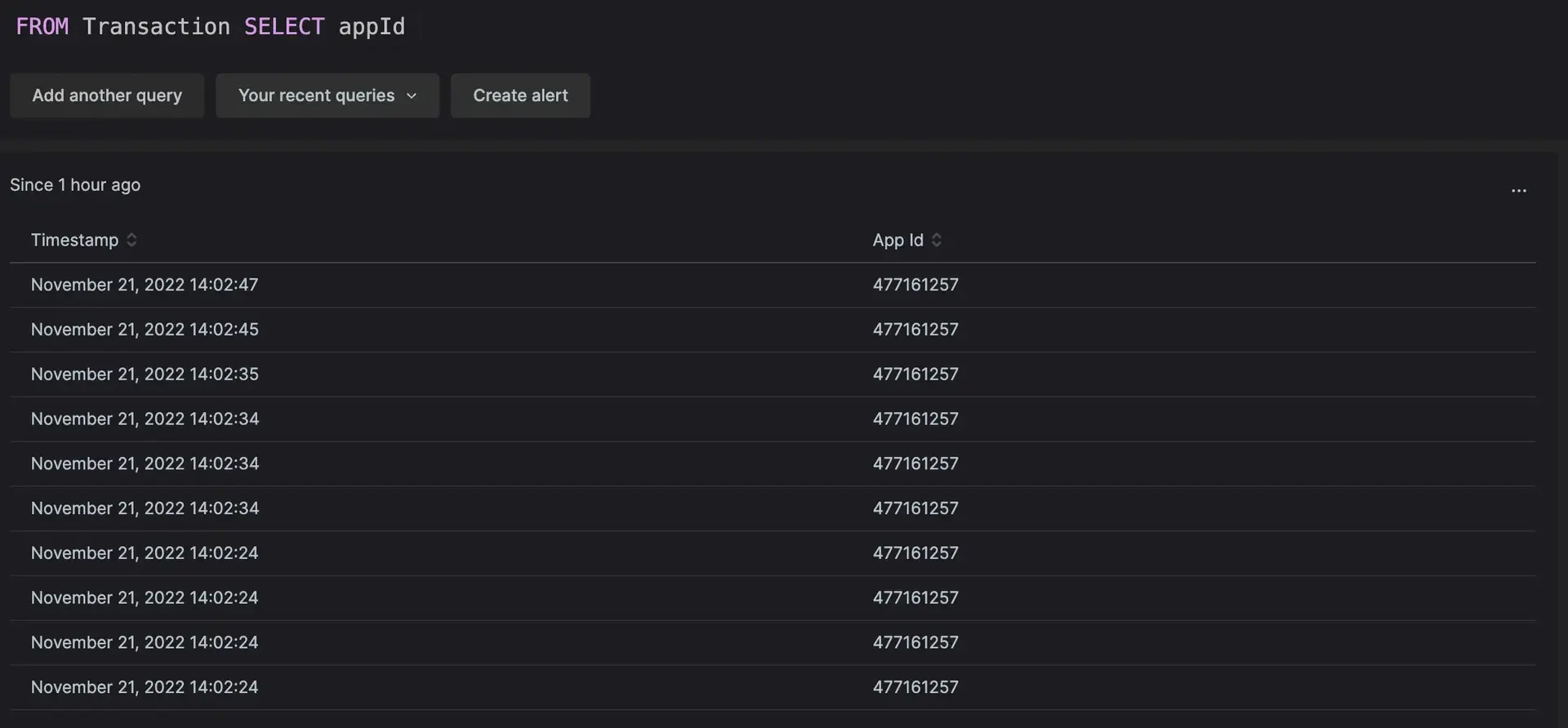Select the Timestamp column header label
This screenshot has height=728, width=1568.
coord(74,240)
